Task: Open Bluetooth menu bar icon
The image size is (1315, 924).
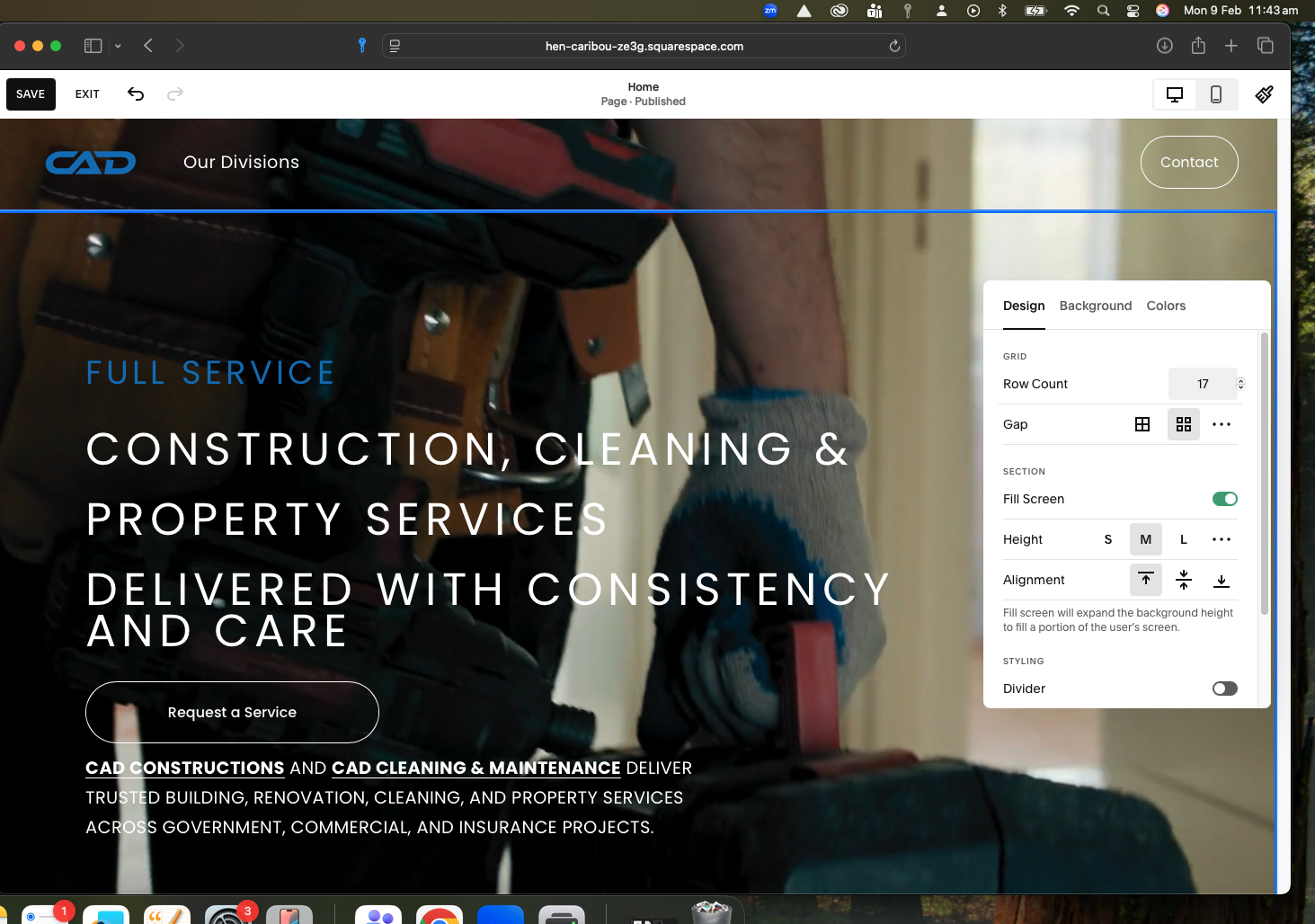Action: tap(1003, 11)
